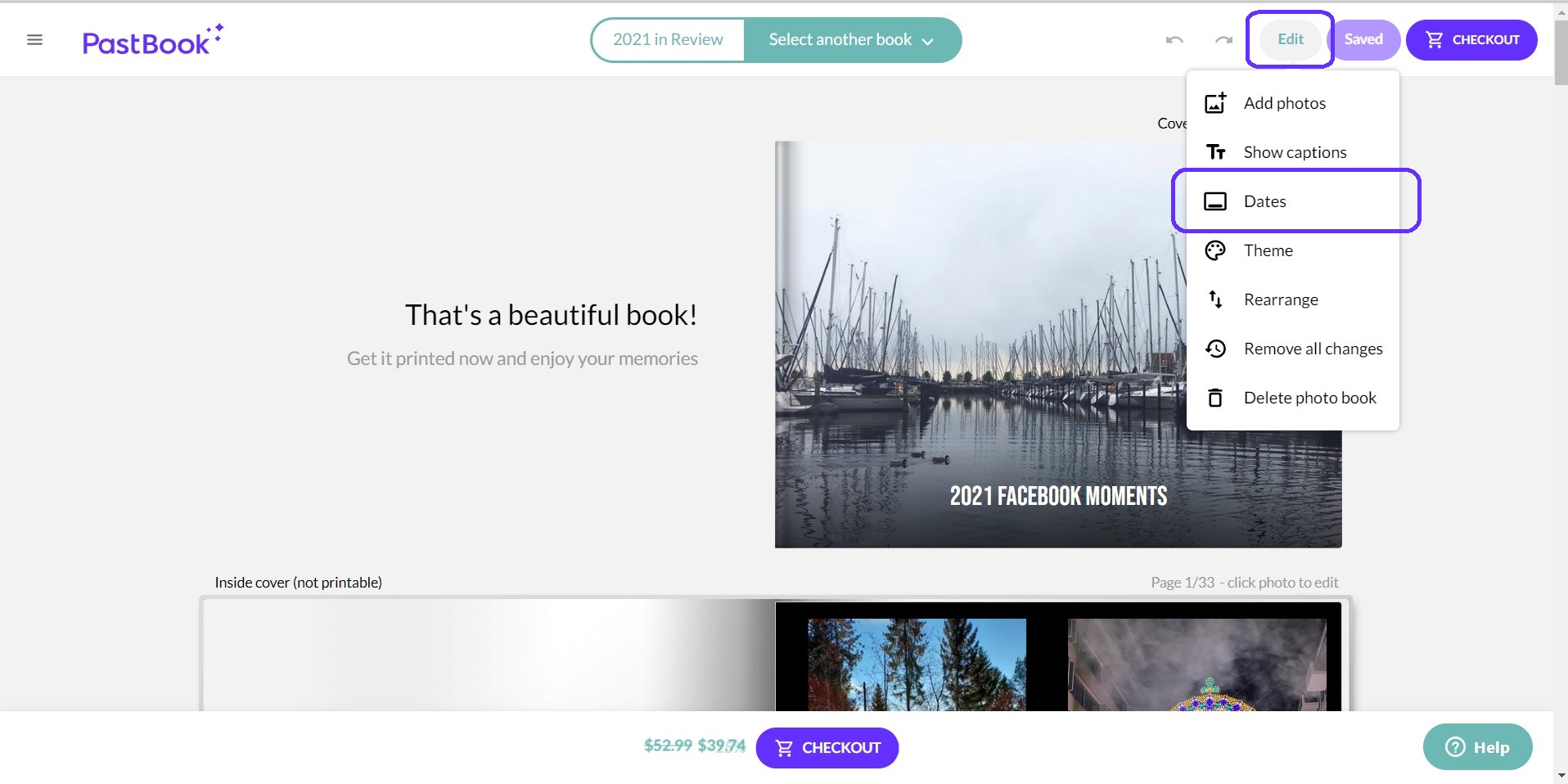Open the carnival lights photo on page 1
Viewport: 1568px width, 784px height.
pos(1196,665)
